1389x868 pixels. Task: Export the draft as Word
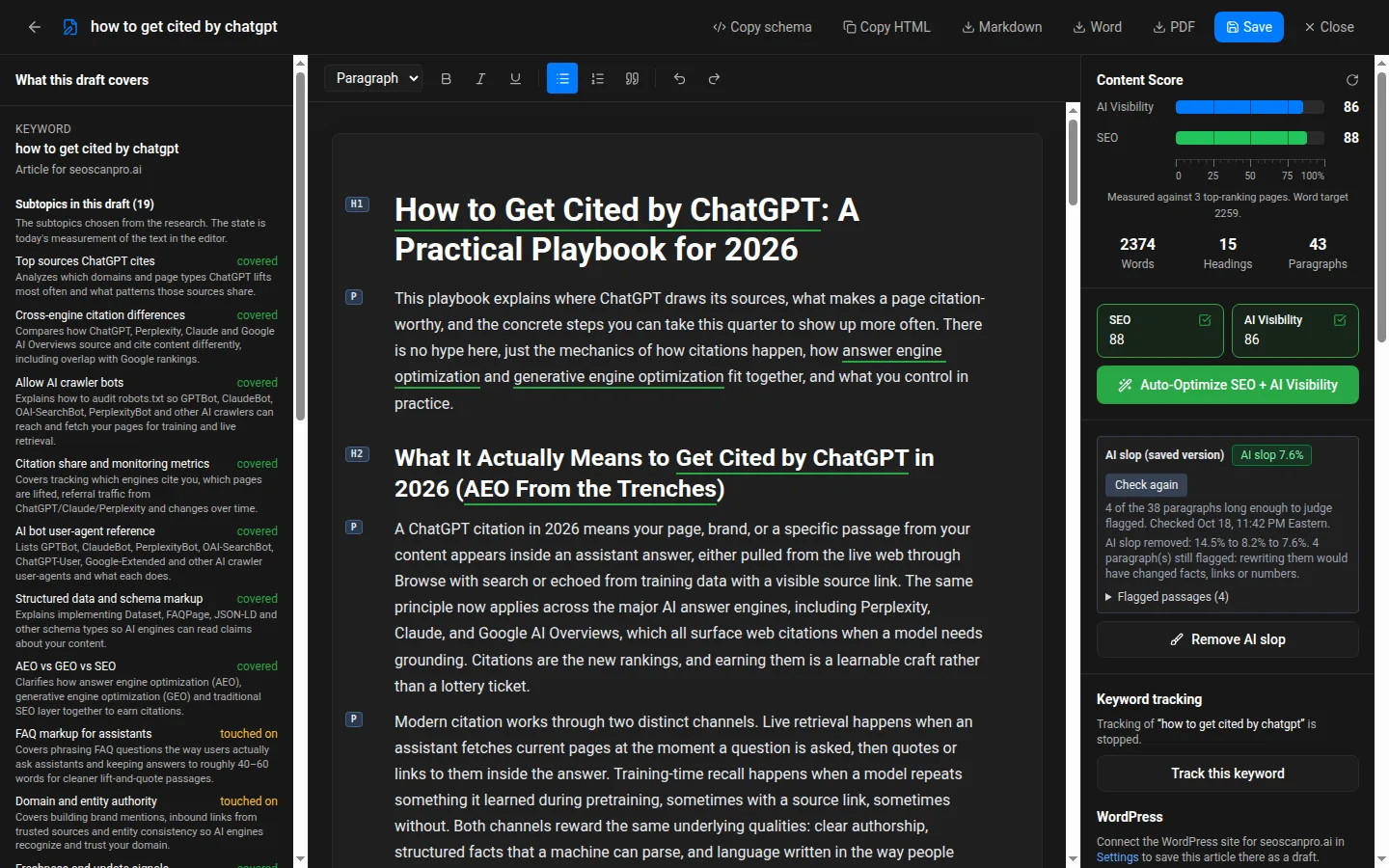point(1097,27)
